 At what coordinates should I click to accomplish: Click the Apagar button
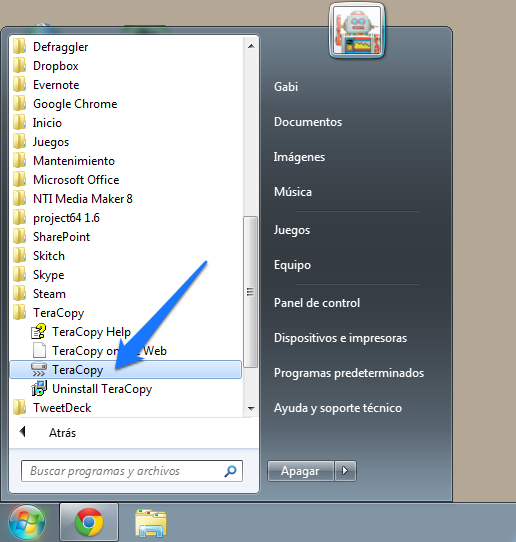(300, 470)
